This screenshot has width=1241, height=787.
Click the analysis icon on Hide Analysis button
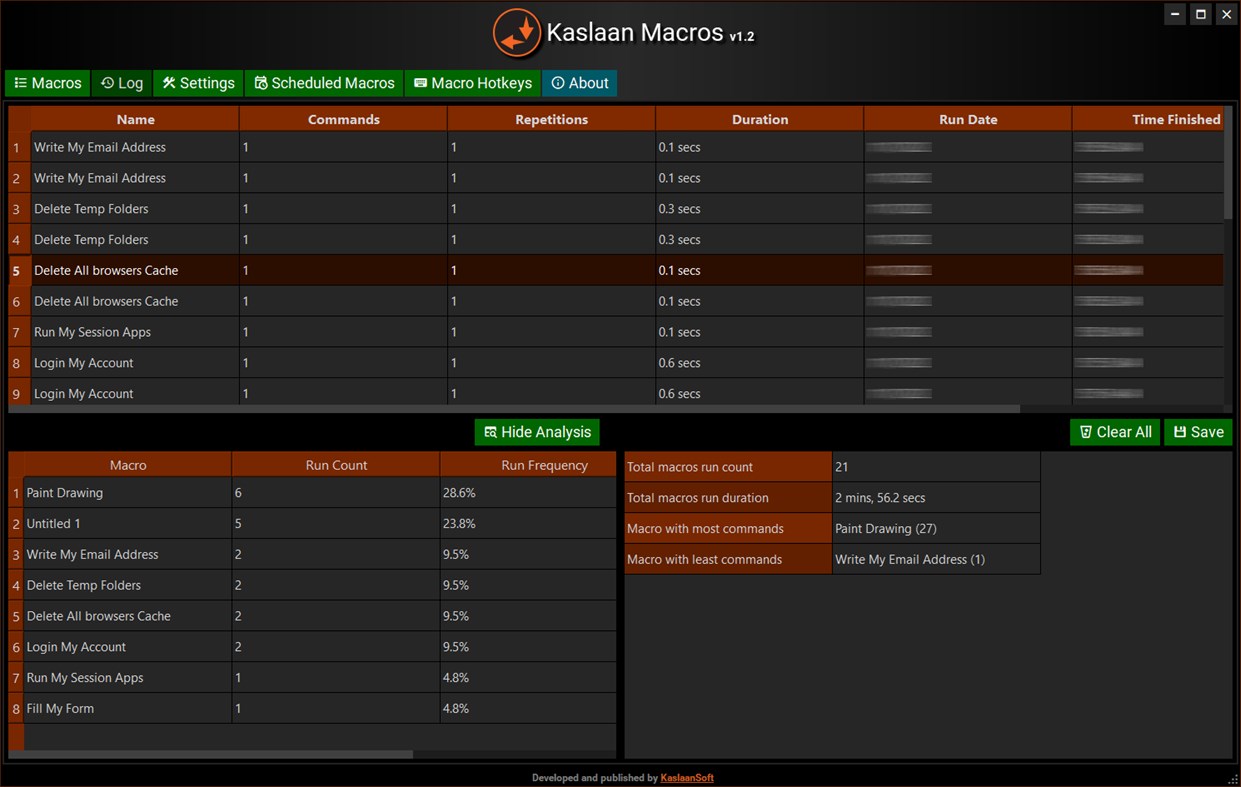pyautogui.click(x=490, y=432)
